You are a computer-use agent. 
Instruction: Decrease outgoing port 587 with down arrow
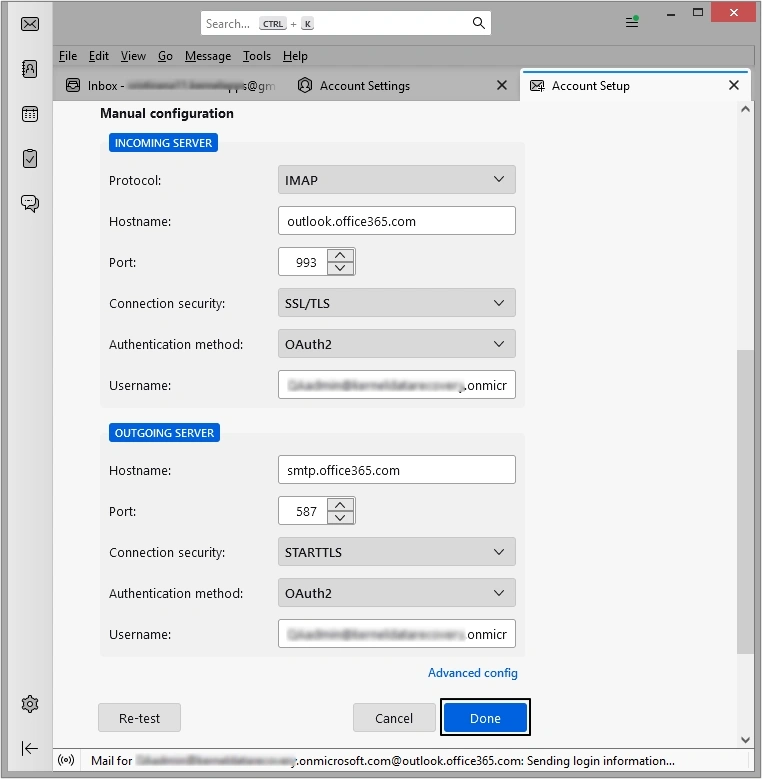(x=340, y=517)
